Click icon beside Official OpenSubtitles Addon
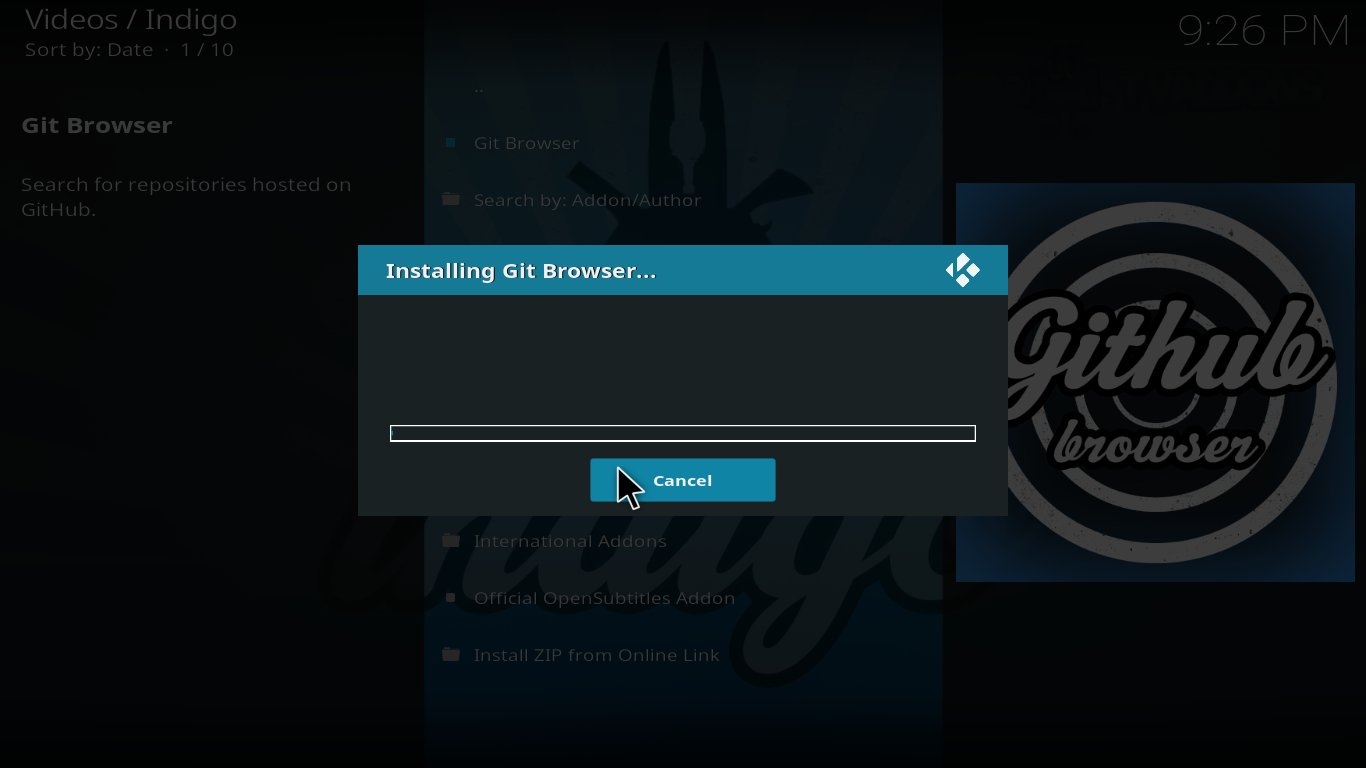This screenshot has height=768, width=1366. [451, 598]
